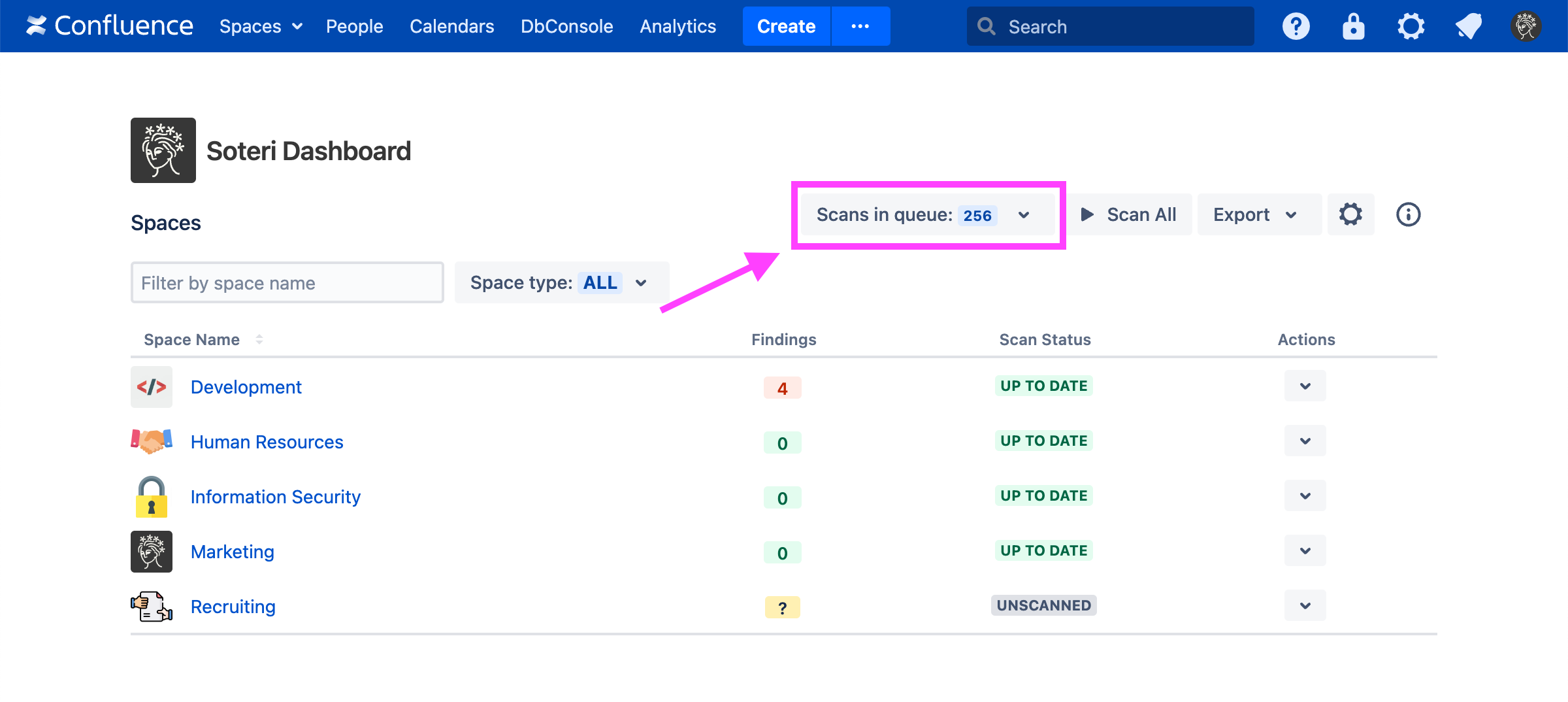1568x702 pixels.
Task: Open the Spaces menu in navigation
Action: point(261,26)
